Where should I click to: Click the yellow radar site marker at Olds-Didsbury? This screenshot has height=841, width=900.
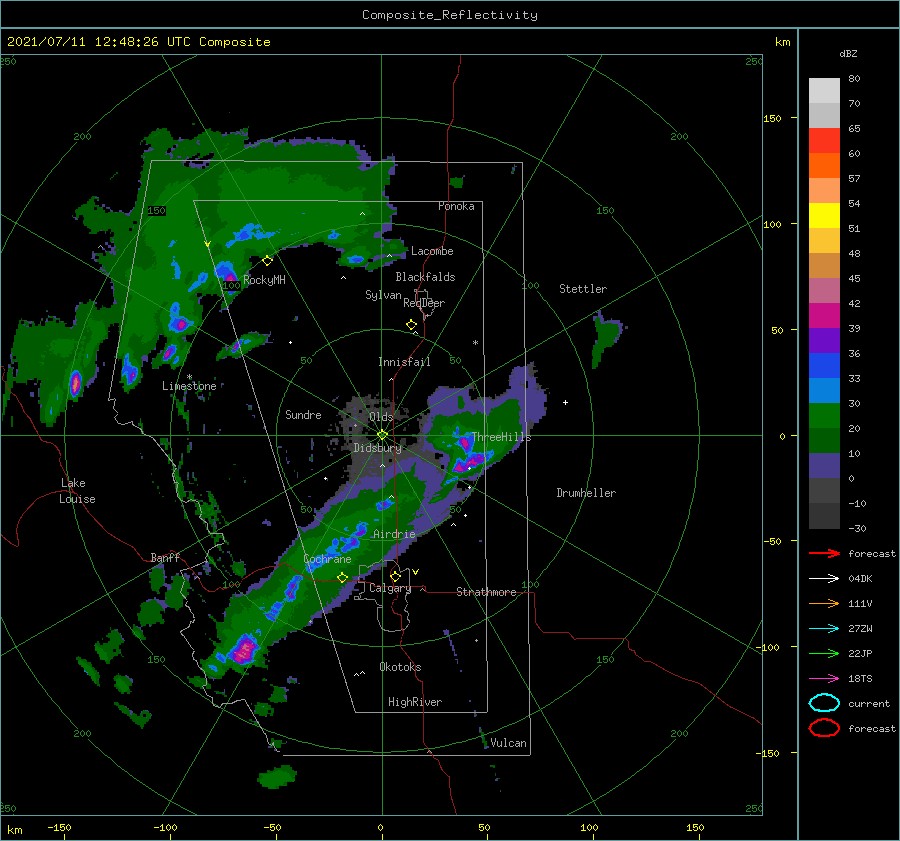tap(382, 435)
